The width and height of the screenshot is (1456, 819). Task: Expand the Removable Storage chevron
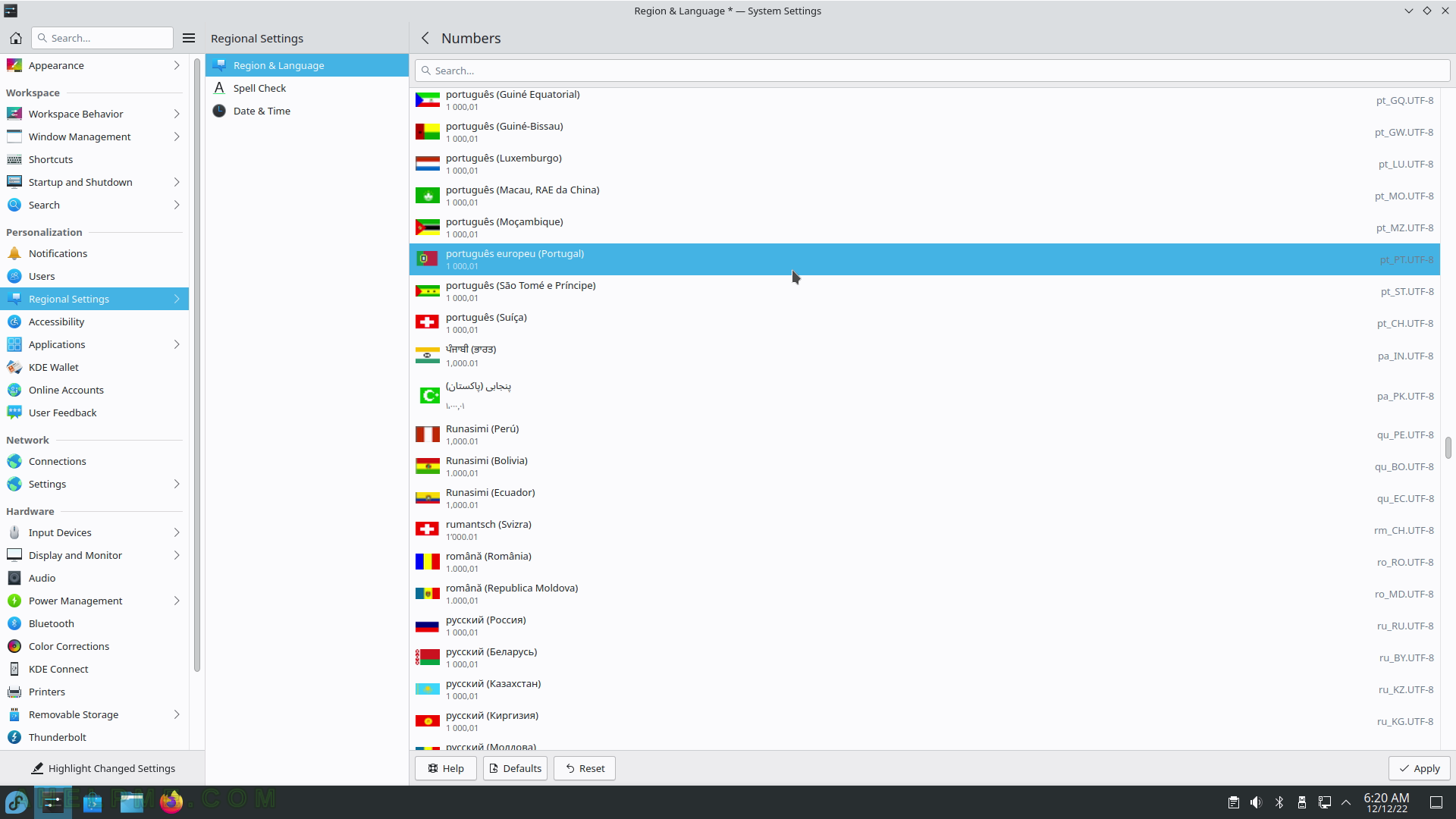(177, 714)
